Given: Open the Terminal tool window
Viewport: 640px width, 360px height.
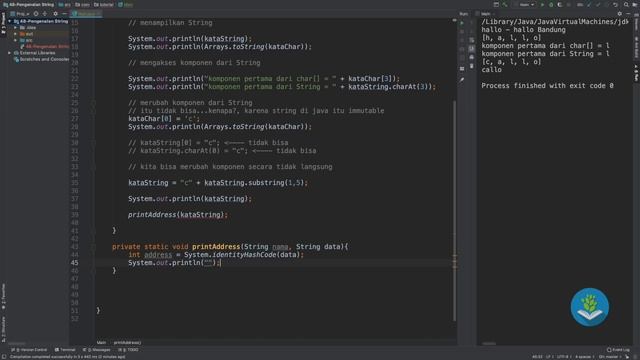Looking at the screenshot, I should pos(65,350).
